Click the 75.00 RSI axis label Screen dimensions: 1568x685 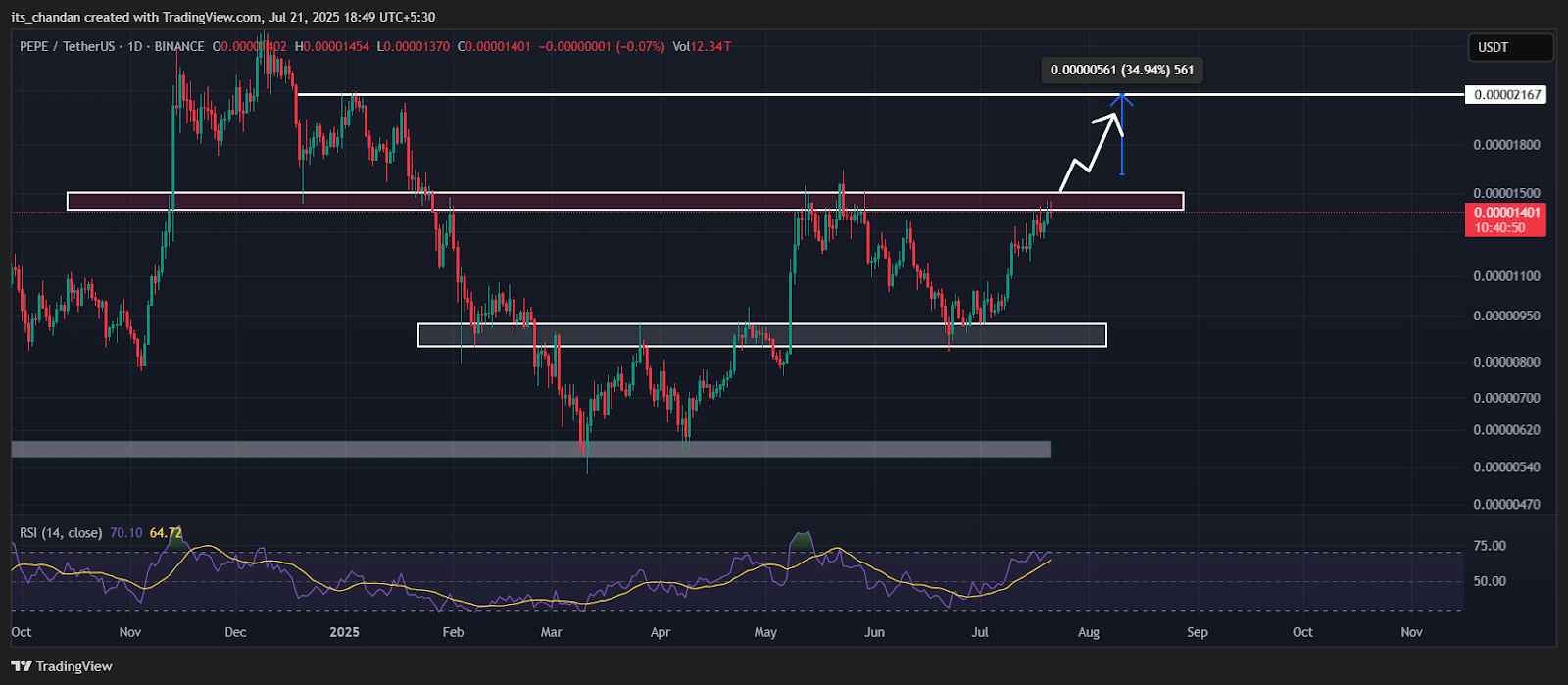pos(1490,546)
